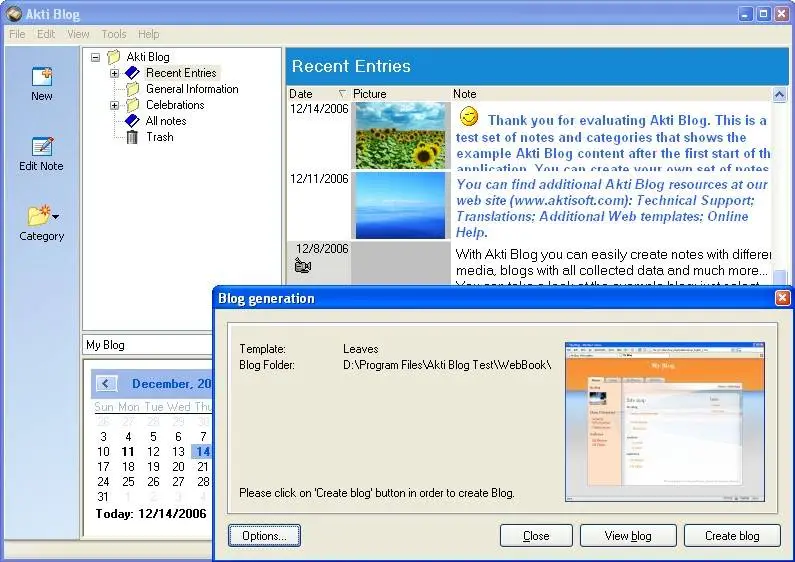Click the Celebrations folder icon
795x562 pixels.
click(132, 105)
